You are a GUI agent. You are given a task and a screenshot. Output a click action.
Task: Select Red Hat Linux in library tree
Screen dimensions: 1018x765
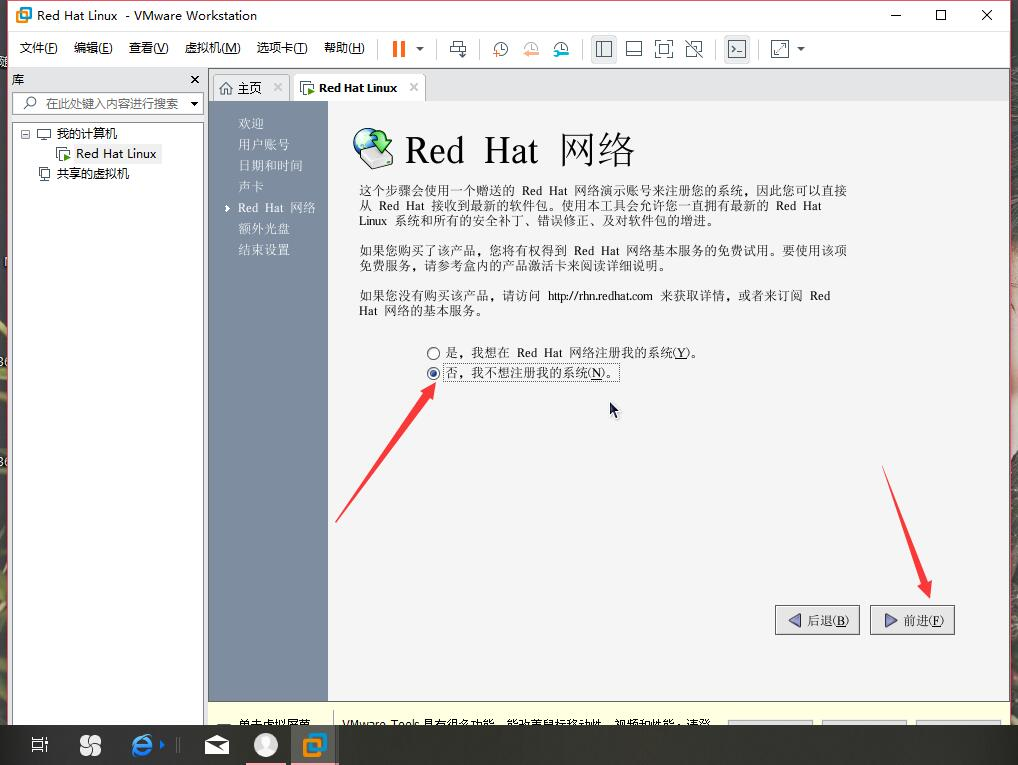(x=116, y=154)
